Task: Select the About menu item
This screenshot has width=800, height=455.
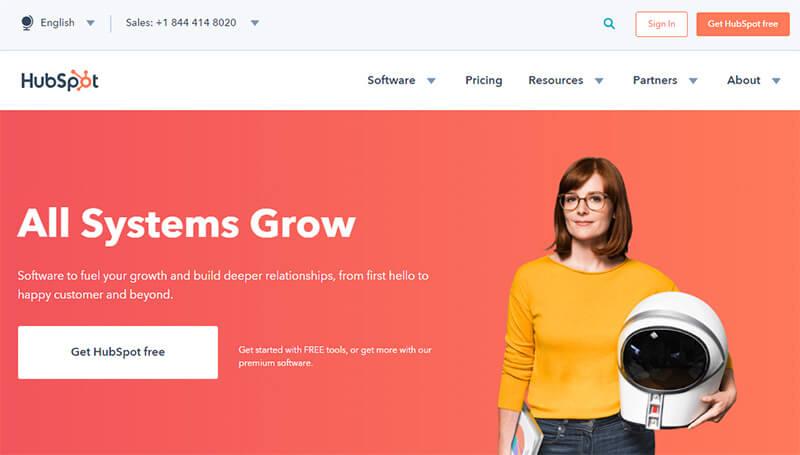Action: tap(743, 80)
